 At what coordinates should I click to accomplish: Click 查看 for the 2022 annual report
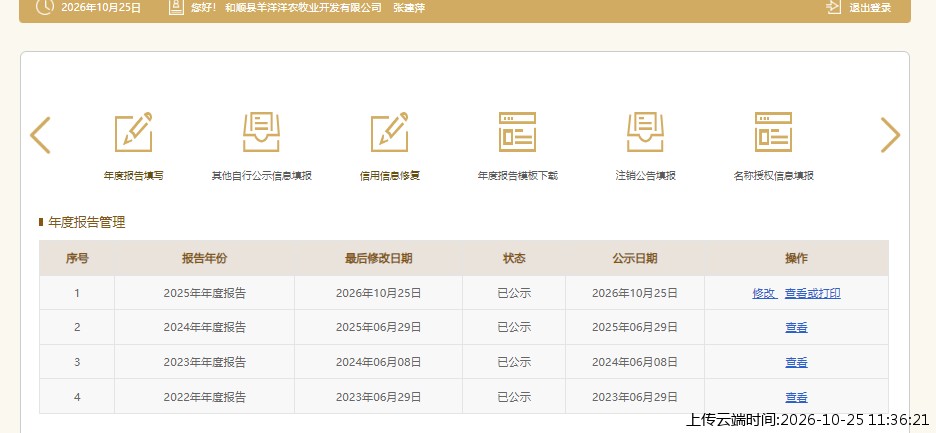point(796,397)
